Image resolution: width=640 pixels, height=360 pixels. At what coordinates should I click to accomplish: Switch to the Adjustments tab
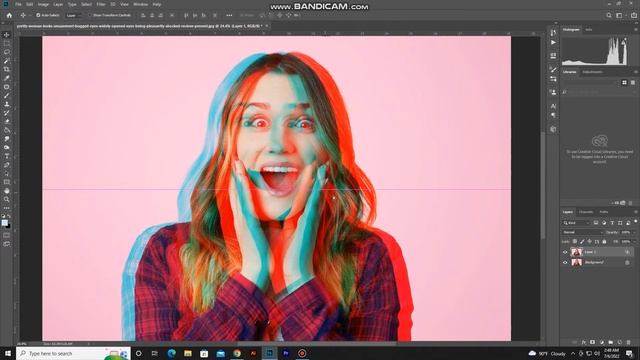pos(592,72)
